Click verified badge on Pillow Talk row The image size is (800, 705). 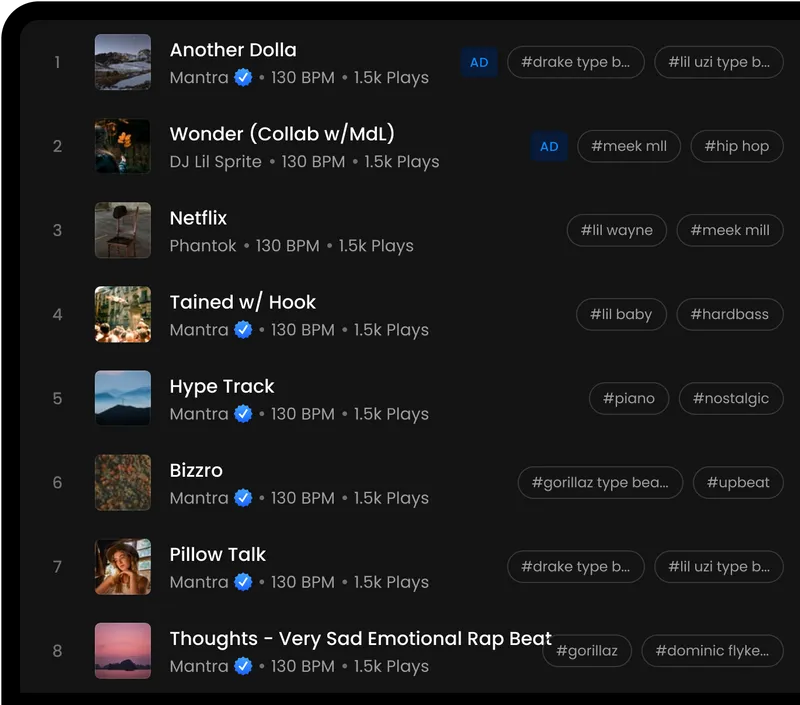[243, 582]
